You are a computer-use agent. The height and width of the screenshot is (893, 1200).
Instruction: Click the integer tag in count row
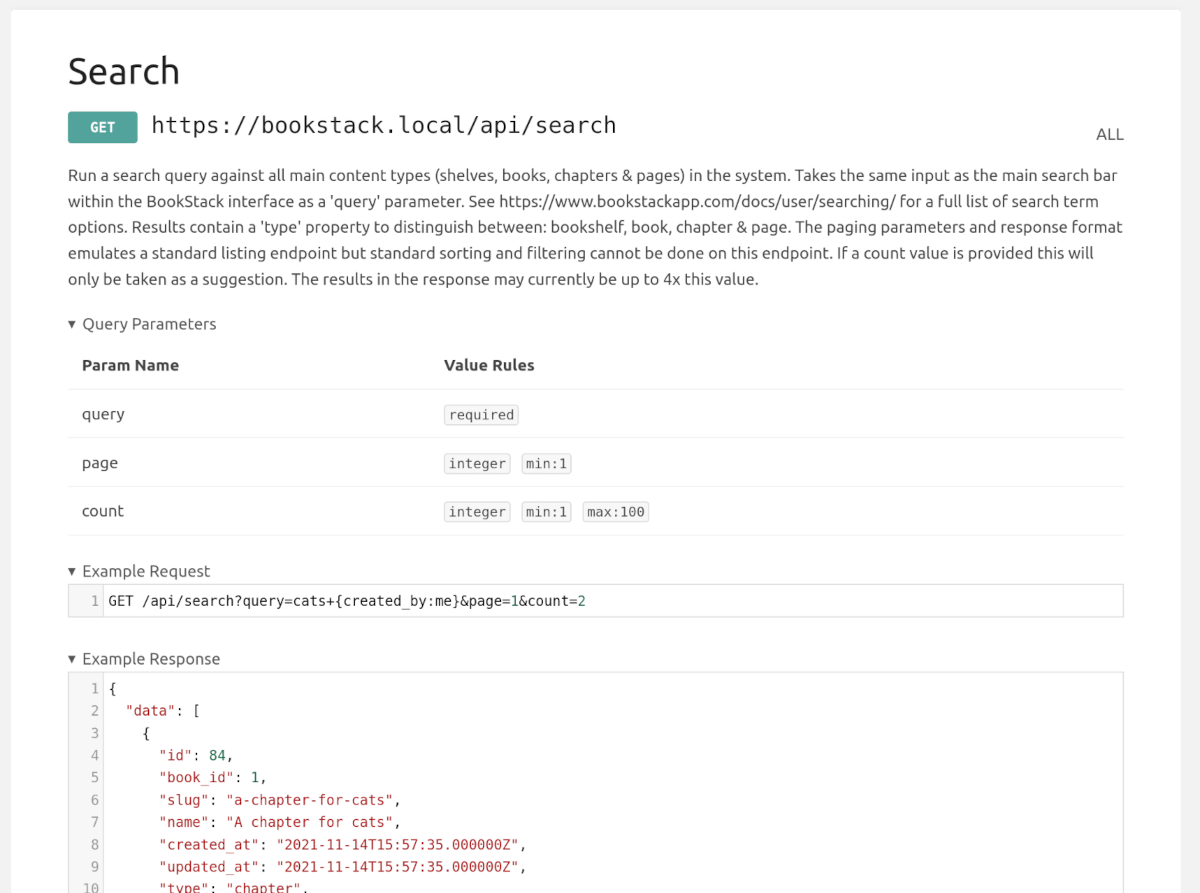[477, 512]
